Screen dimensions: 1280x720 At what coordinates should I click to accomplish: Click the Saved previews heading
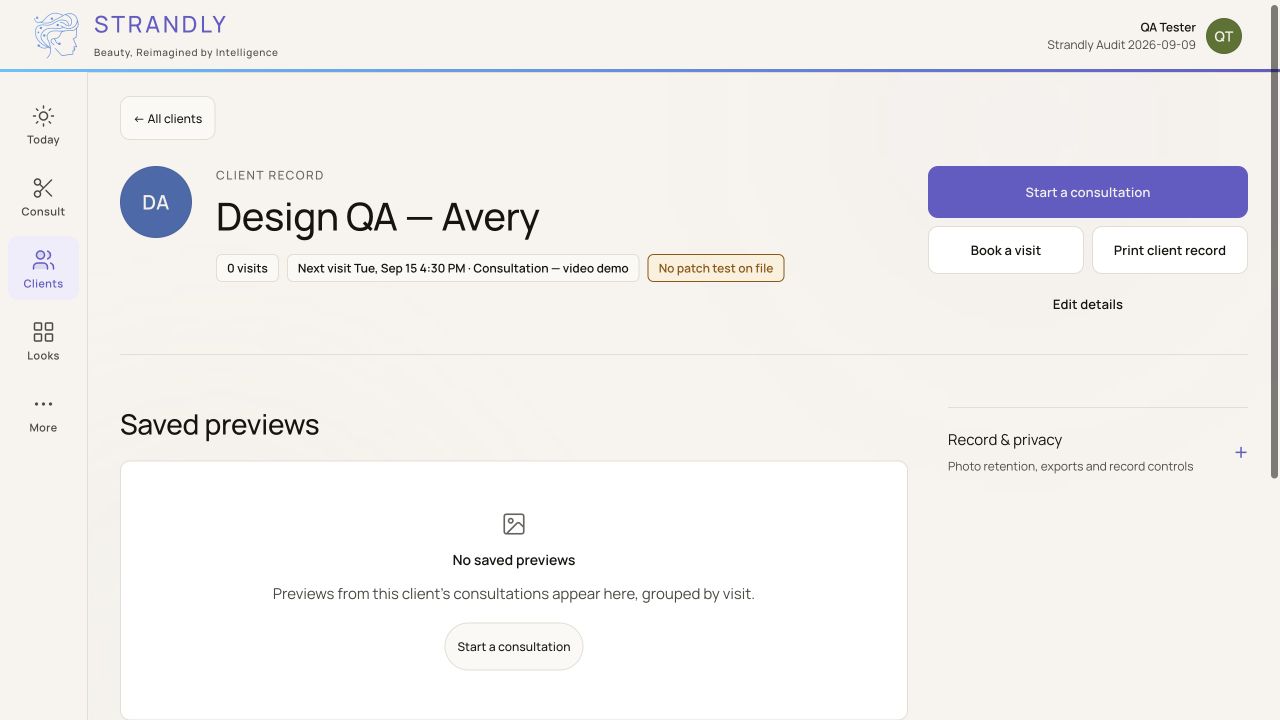pyautogui.click(x=220, y=424)
